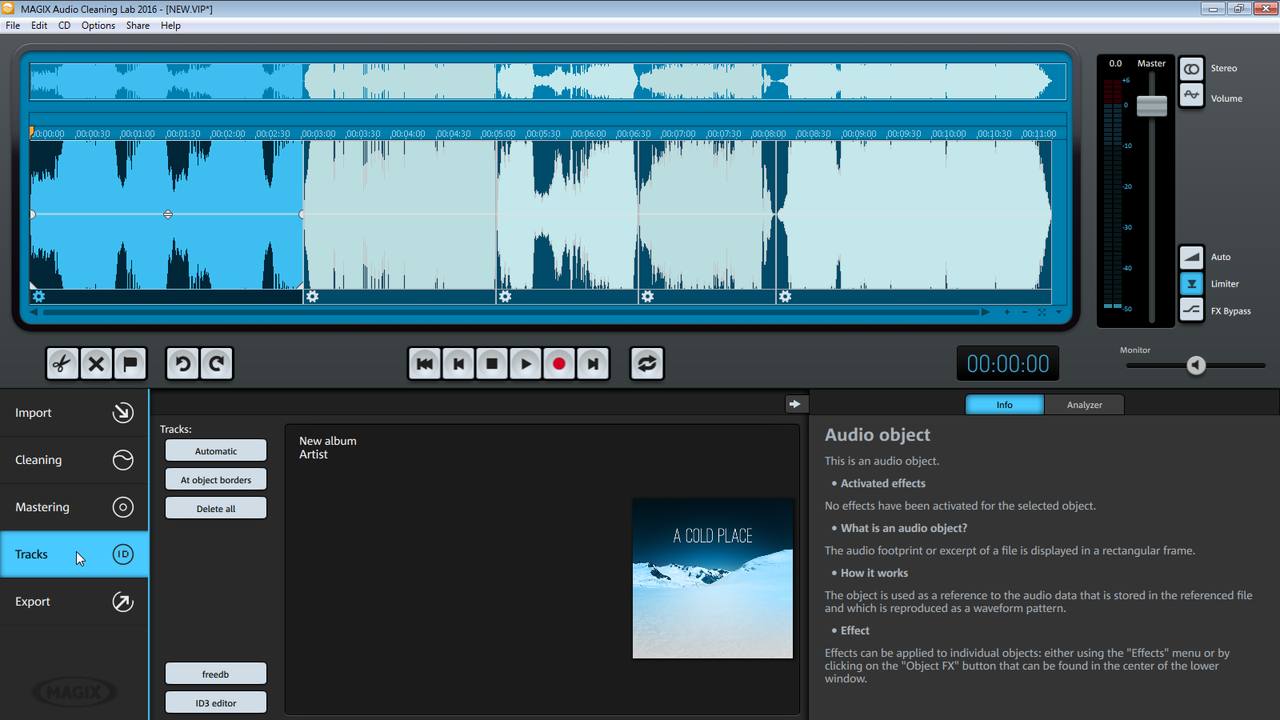Open the Cleaning section
The height and width of the screenshot is (720, 1280).
(x=74, y=460)
